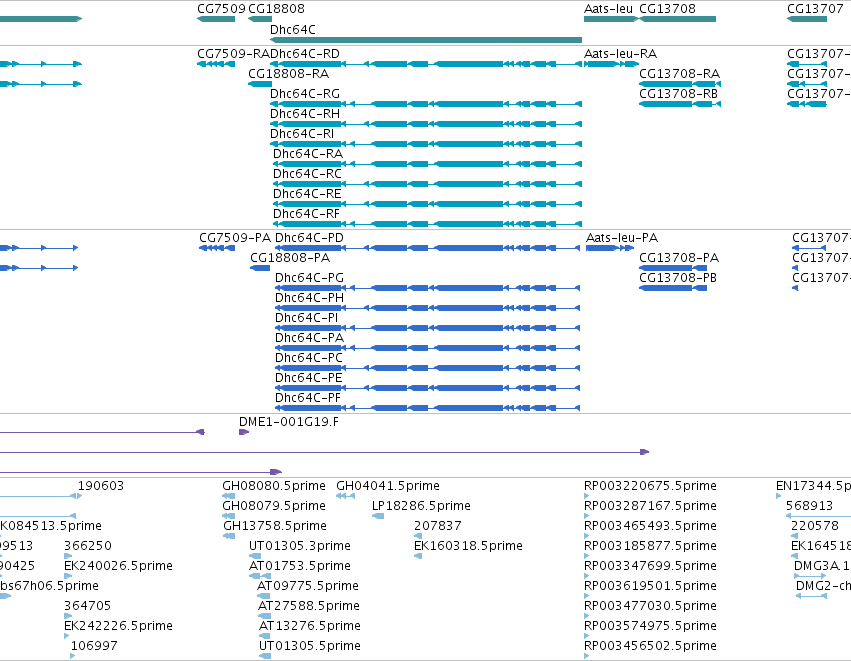Open the CG18808-PA protein label

290,258
